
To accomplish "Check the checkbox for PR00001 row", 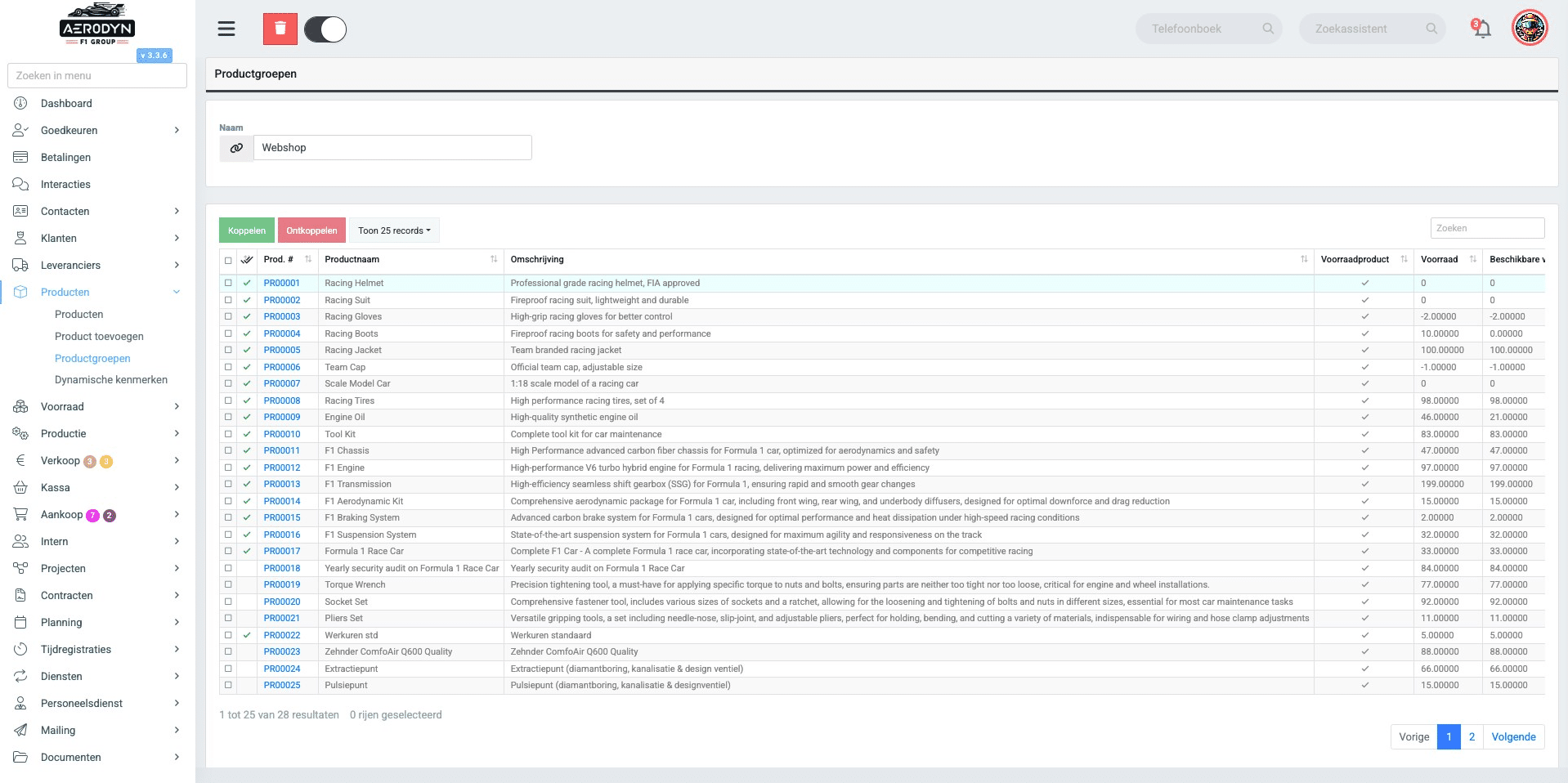I will click(228, 283).
